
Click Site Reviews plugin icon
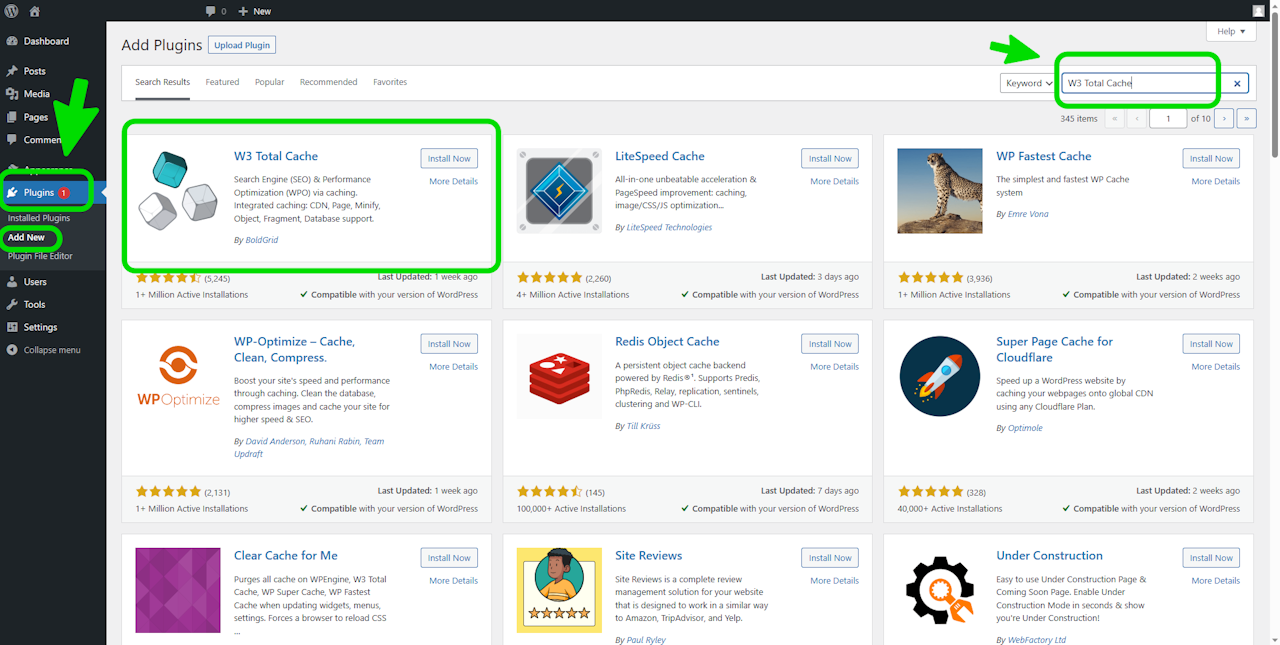point(559,590)
